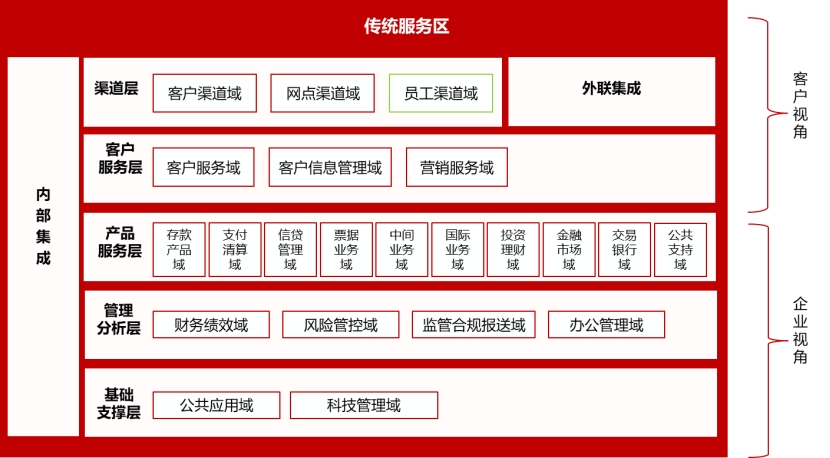The height and width of the screenshot is (458, 830).
Task: Select the 外联集成 block
Action: tap(611, 91)
